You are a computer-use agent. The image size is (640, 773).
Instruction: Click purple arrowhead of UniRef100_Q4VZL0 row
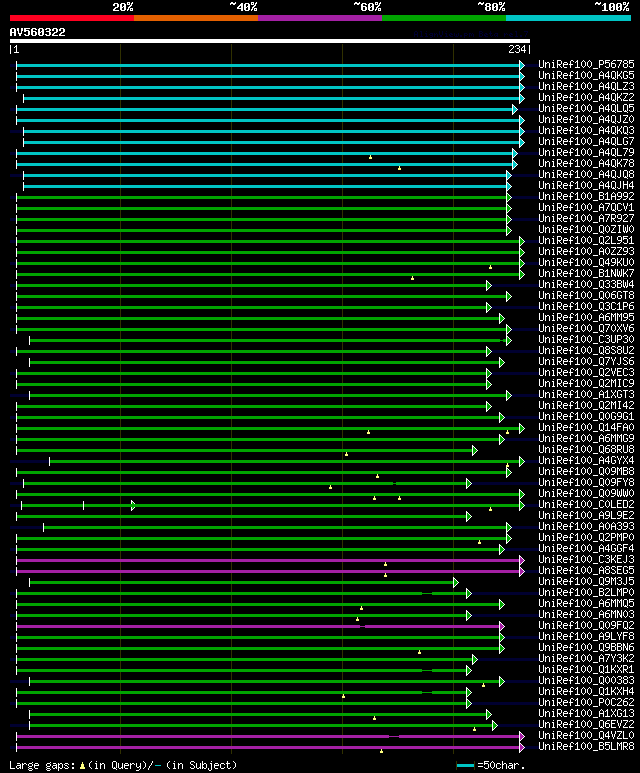point(522,737)
